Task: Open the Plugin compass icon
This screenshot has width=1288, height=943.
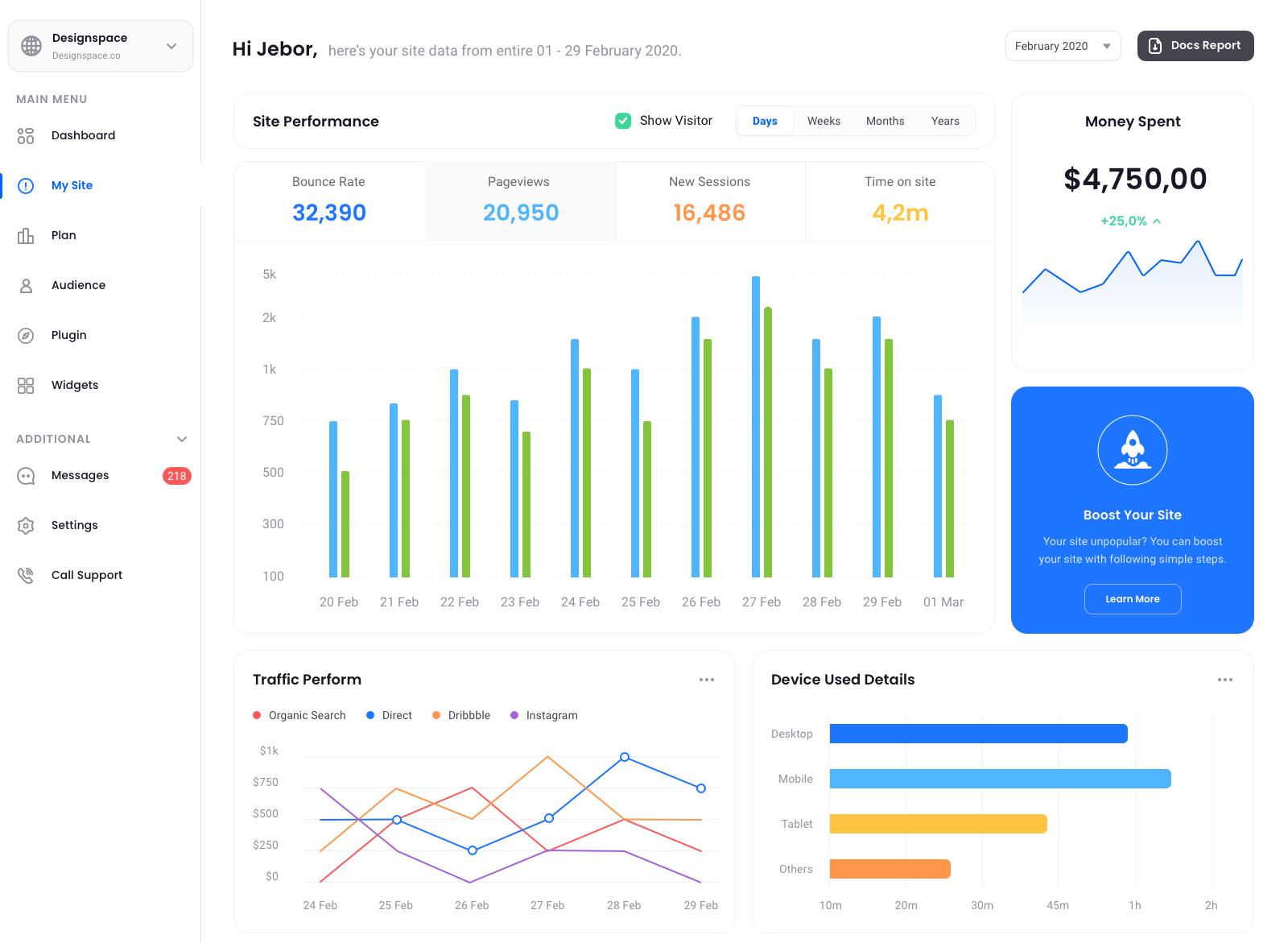Action: pyautogui.click(x=26, y=336)
